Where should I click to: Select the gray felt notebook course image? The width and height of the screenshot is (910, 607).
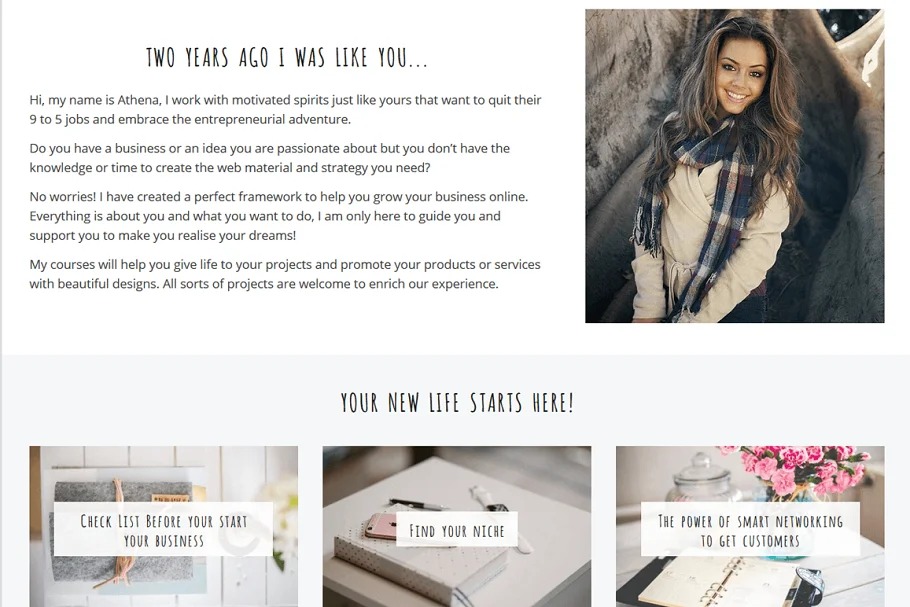(164, 526)
